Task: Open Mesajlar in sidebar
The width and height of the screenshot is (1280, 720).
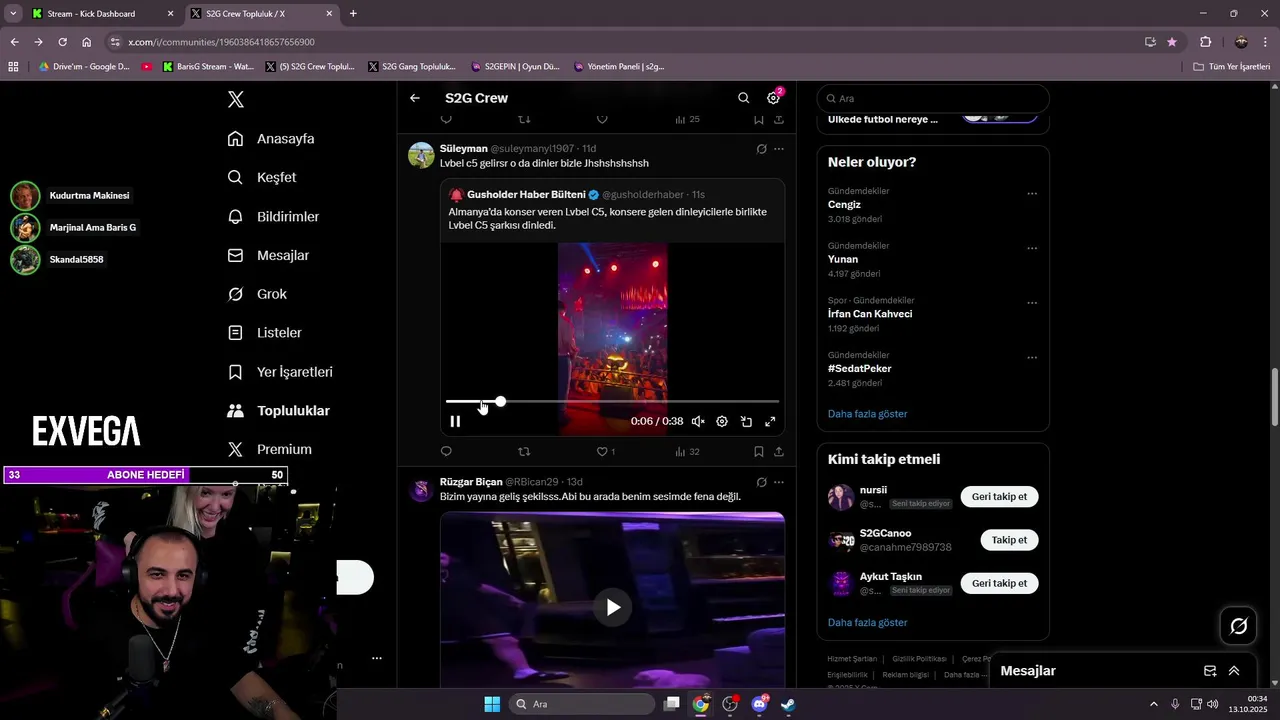Action: pyautogui.click(x=268, y=255)
